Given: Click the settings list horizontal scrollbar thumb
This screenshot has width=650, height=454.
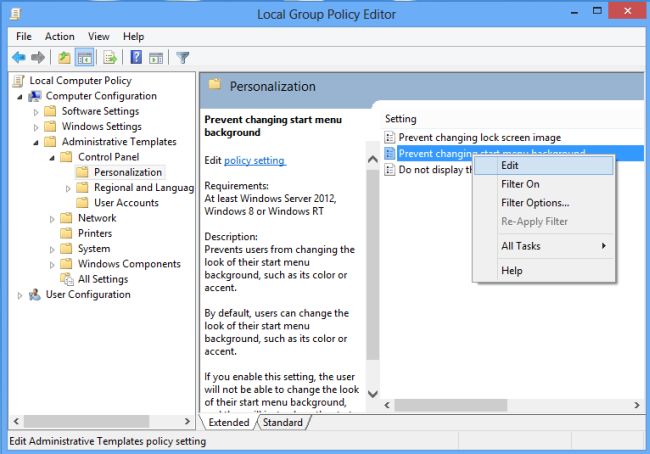Looking at the screenshot, I should pyautogui.click(x=451, y=405).
